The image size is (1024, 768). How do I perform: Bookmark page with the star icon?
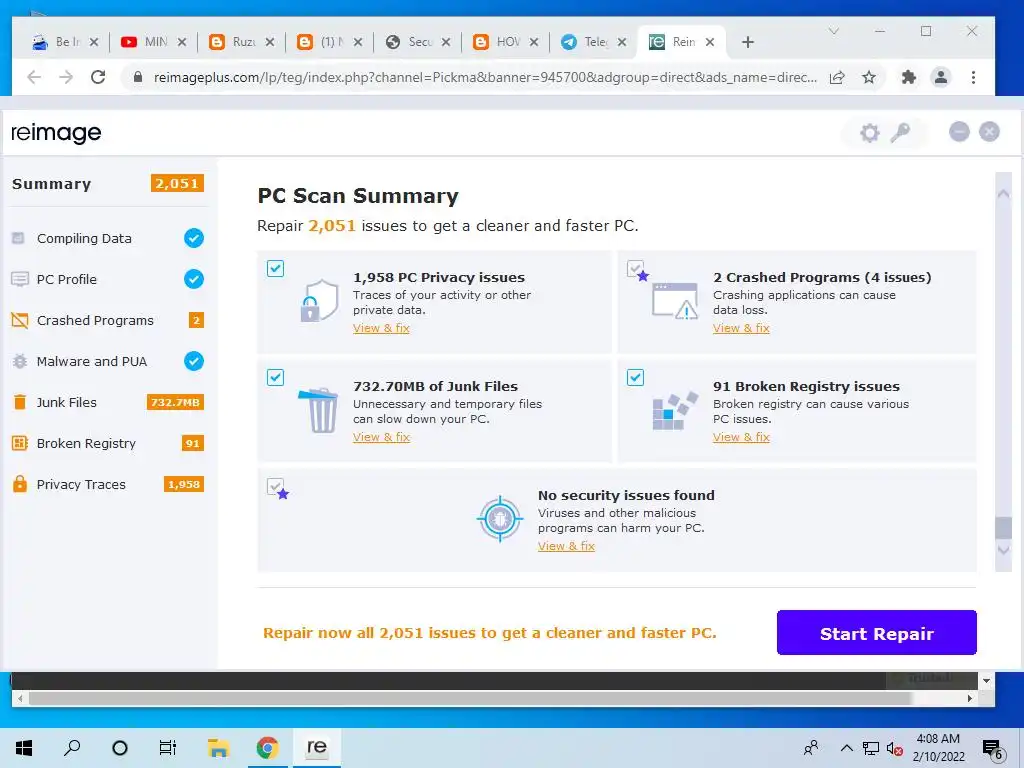point(869,78)
